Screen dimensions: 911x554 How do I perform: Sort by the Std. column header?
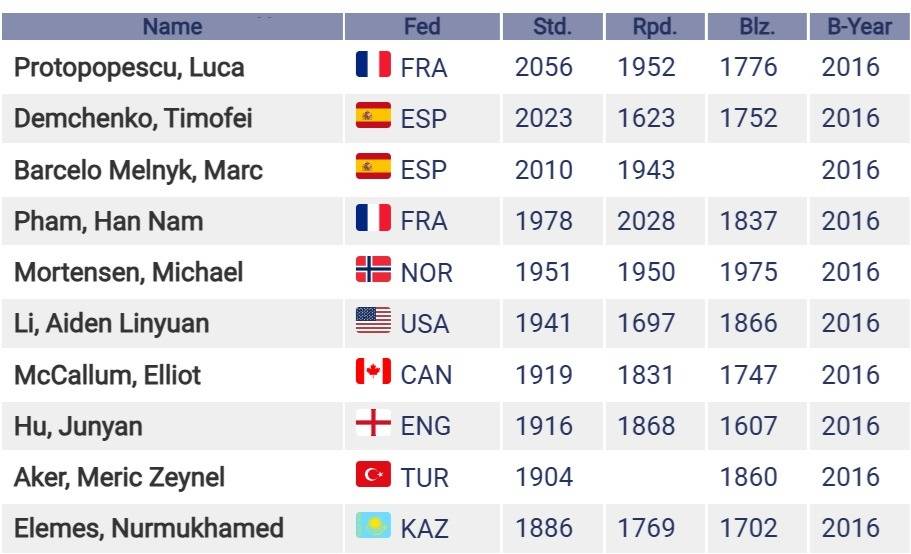tap(552, 27)
